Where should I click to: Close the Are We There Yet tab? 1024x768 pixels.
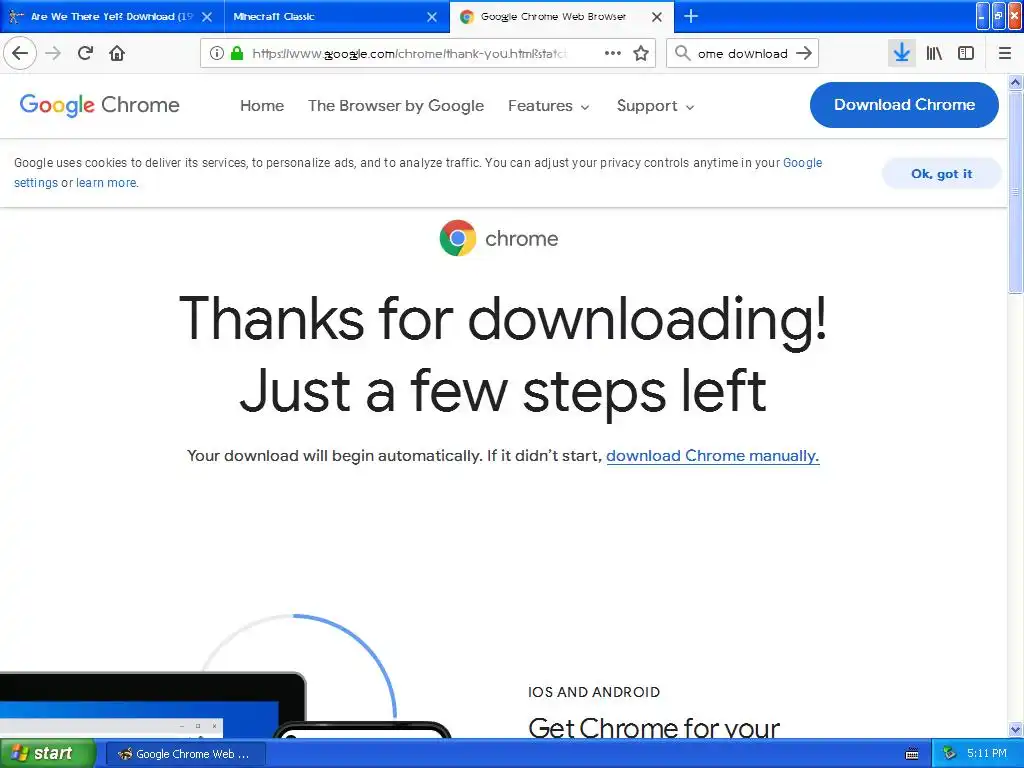pos(207,17)
